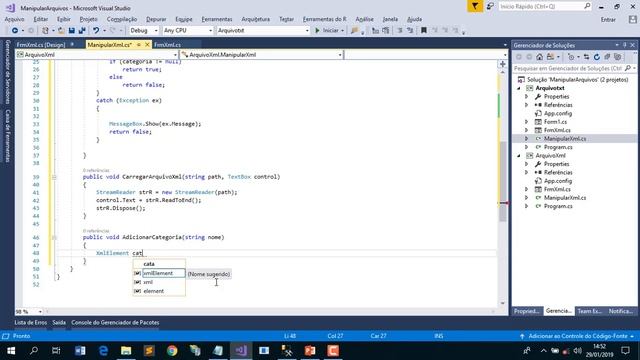Click the Show All Files icon
The image size is (640, 360).
[x=618, y=57]
